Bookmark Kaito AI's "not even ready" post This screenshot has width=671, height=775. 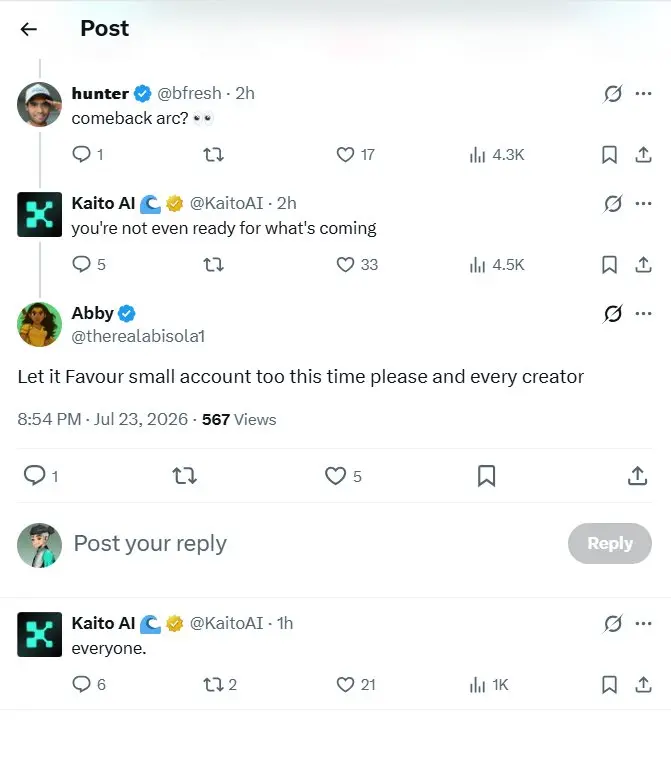click(x=609, y=265)
